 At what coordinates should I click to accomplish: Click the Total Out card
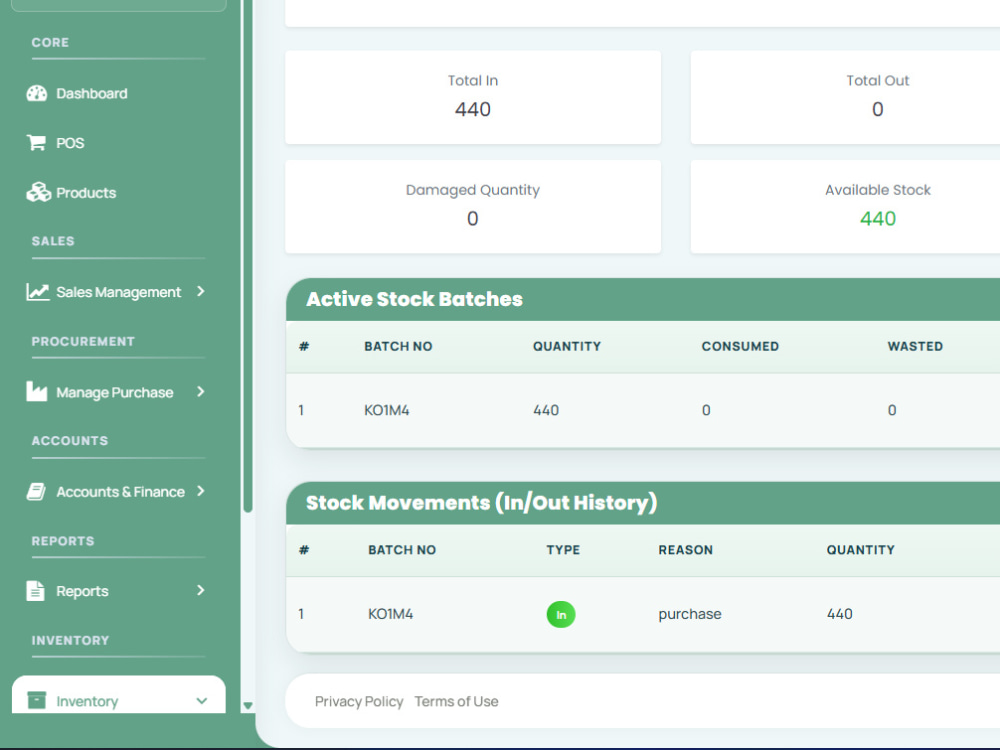(845, 97)
